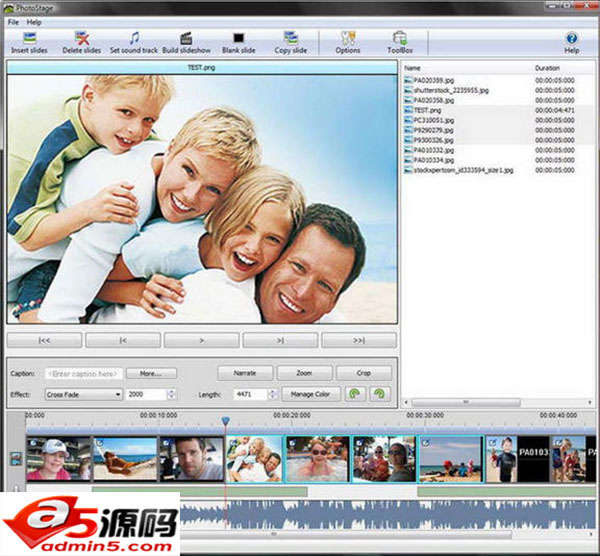Image resolution: width=600 pixels, height=556 pixels.
Task: Open the File menu
Action: tap(13, 21)
